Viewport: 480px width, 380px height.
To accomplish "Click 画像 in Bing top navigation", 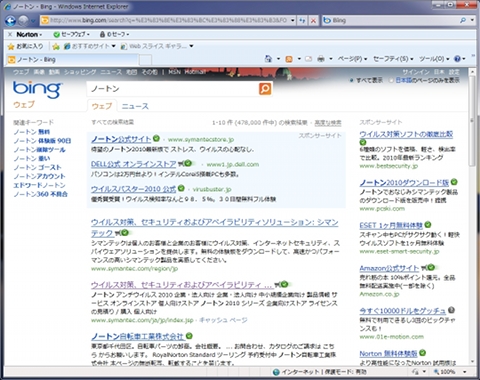I will click(39, 72).
